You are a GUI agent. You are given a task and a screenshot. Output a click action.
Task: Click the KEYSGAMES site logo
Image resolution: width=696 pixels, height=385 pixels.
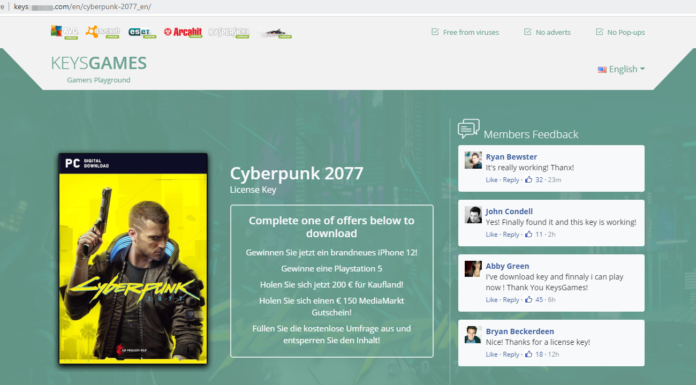point(99,63)
